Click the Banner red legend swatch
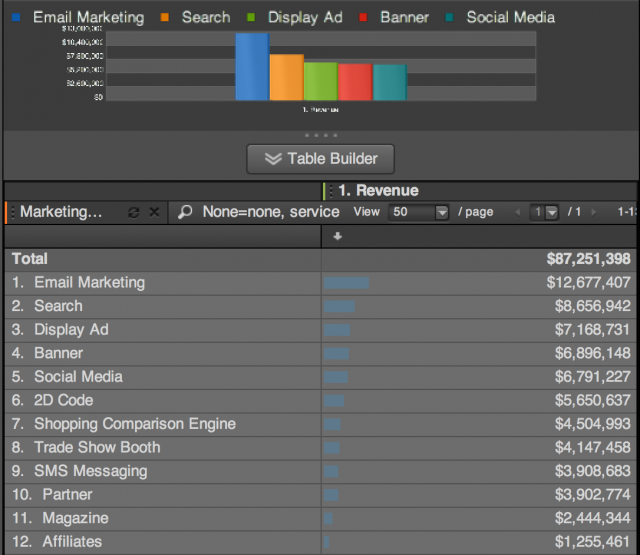640x555 pixels. pos(363,17)
